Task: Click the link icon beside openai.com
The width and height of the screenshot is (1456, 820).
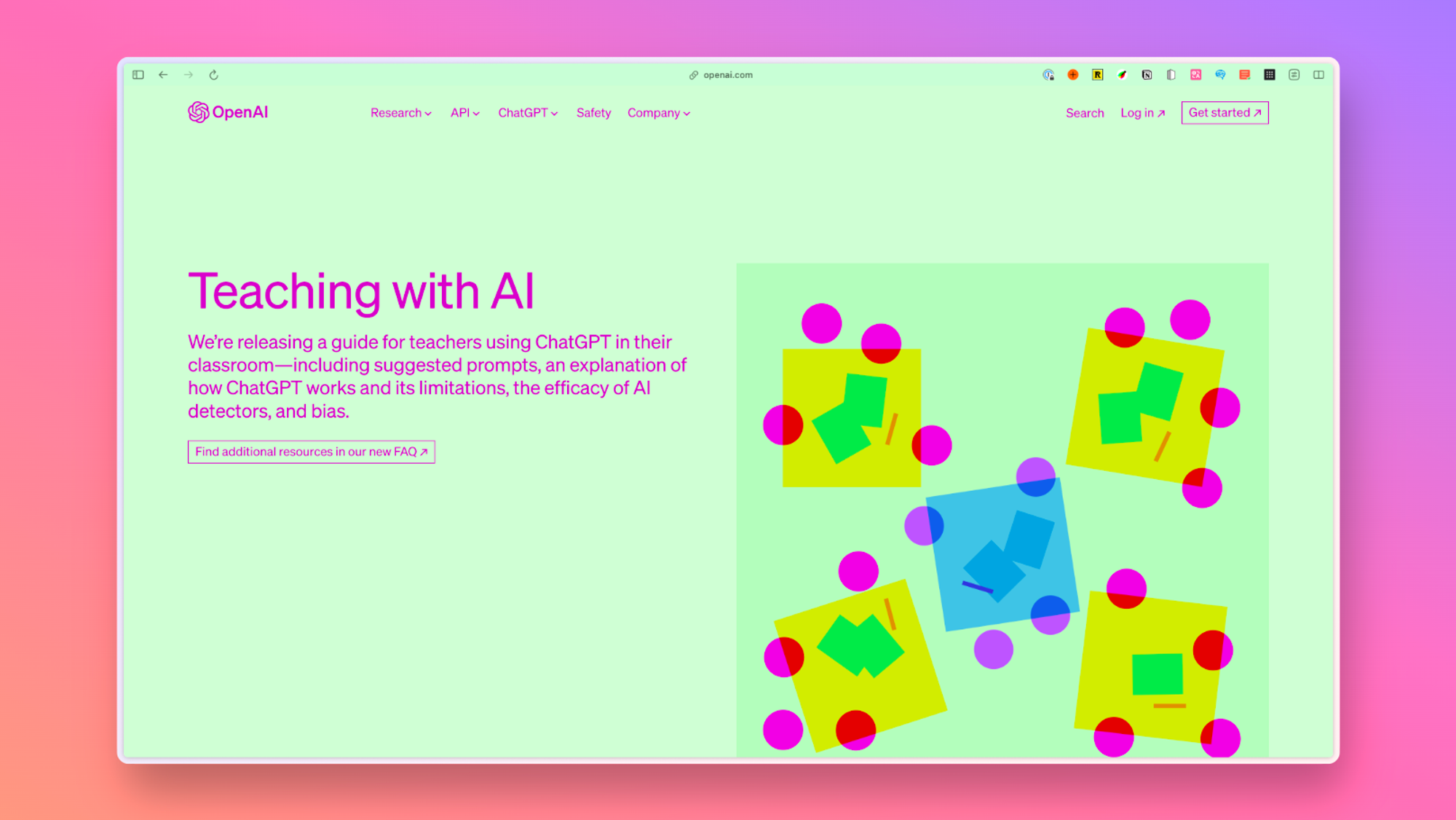Action: (694, 75)
